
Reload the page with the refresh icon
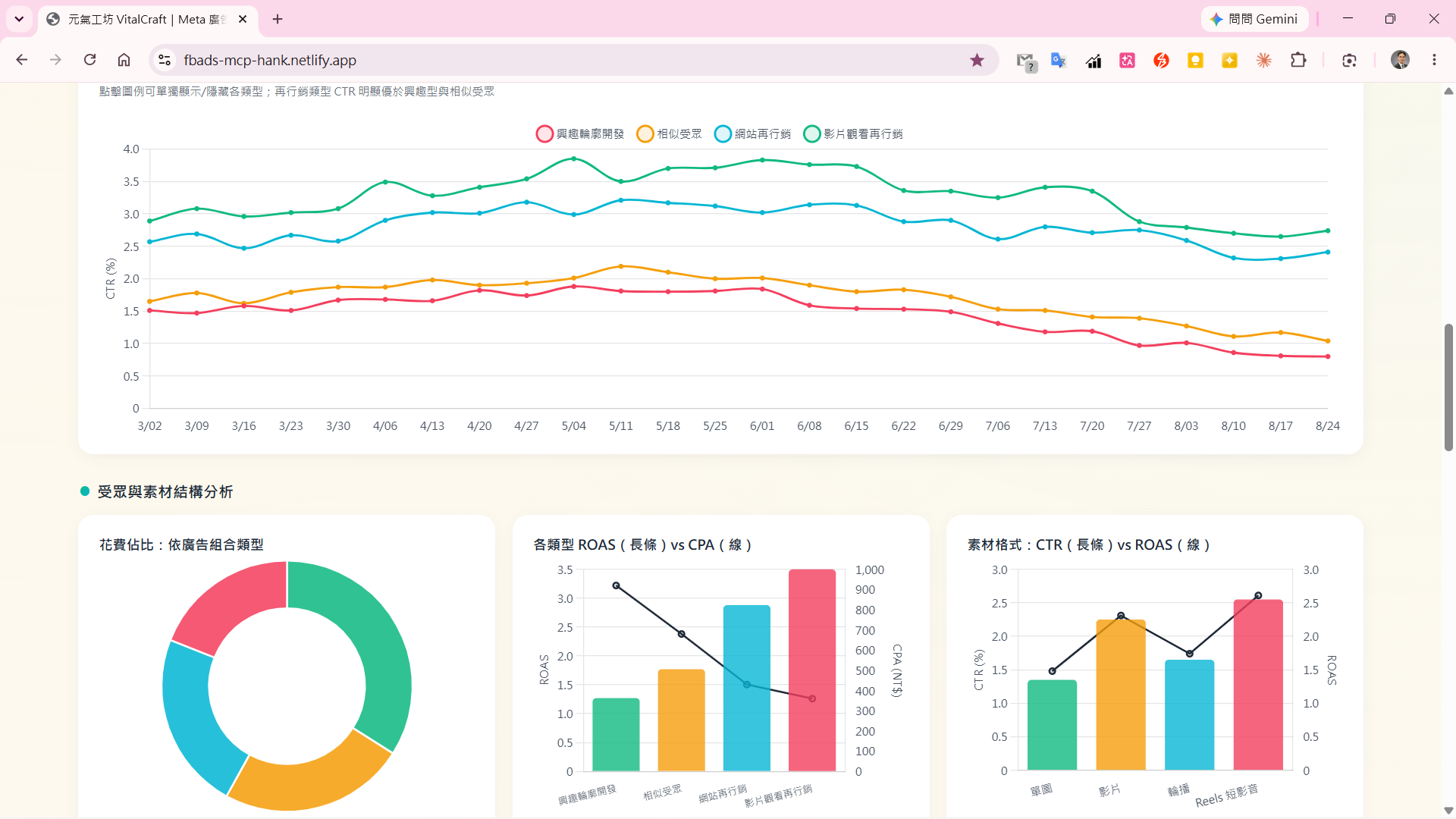(x=89, y=60)
